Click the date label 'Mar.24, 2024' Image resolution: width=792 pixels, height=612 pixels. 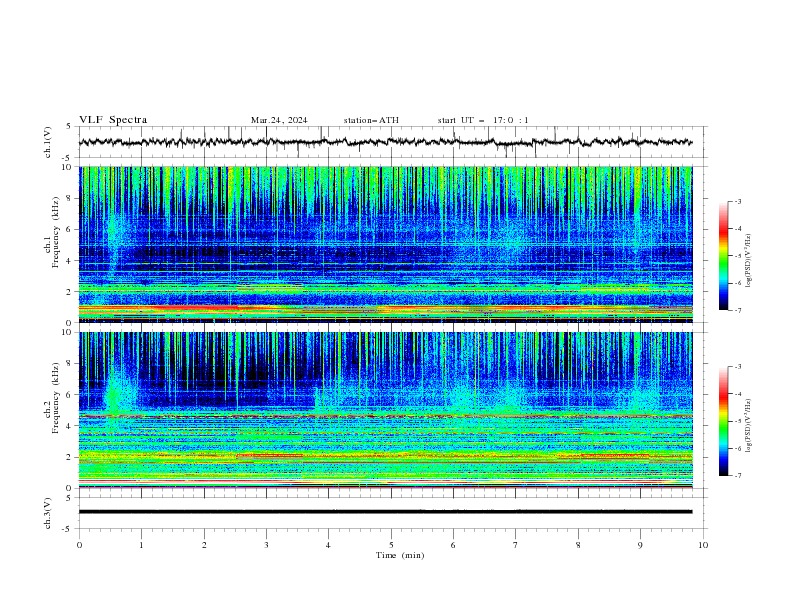tap(279, 120)
